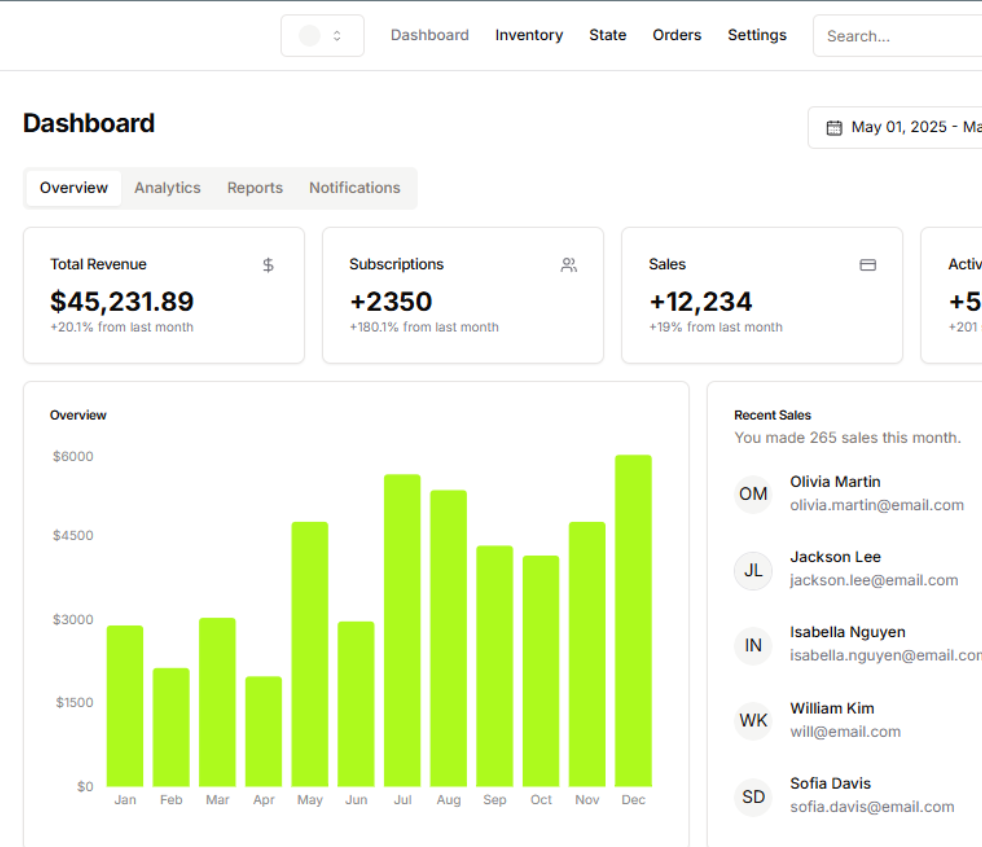Click the name Olivia Martin
This screenshot has height=847, width=982.
tap(835, 482)
